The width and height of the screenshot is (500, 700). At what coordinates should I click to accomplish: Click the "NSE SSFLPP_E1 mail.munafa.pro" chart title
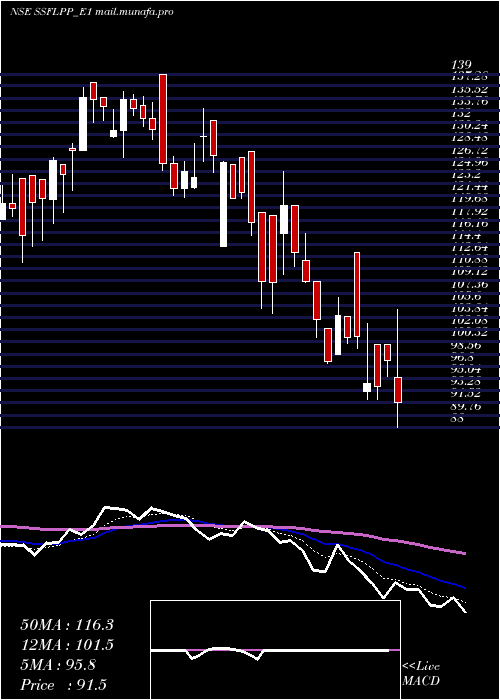(92, 12)
